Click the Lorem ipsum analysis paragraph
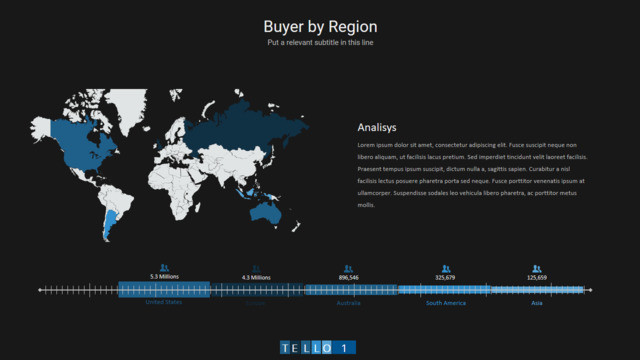Image resolution: width=640 pixels, height=360 pixels. pyautogui.click(x=473, y=175)
